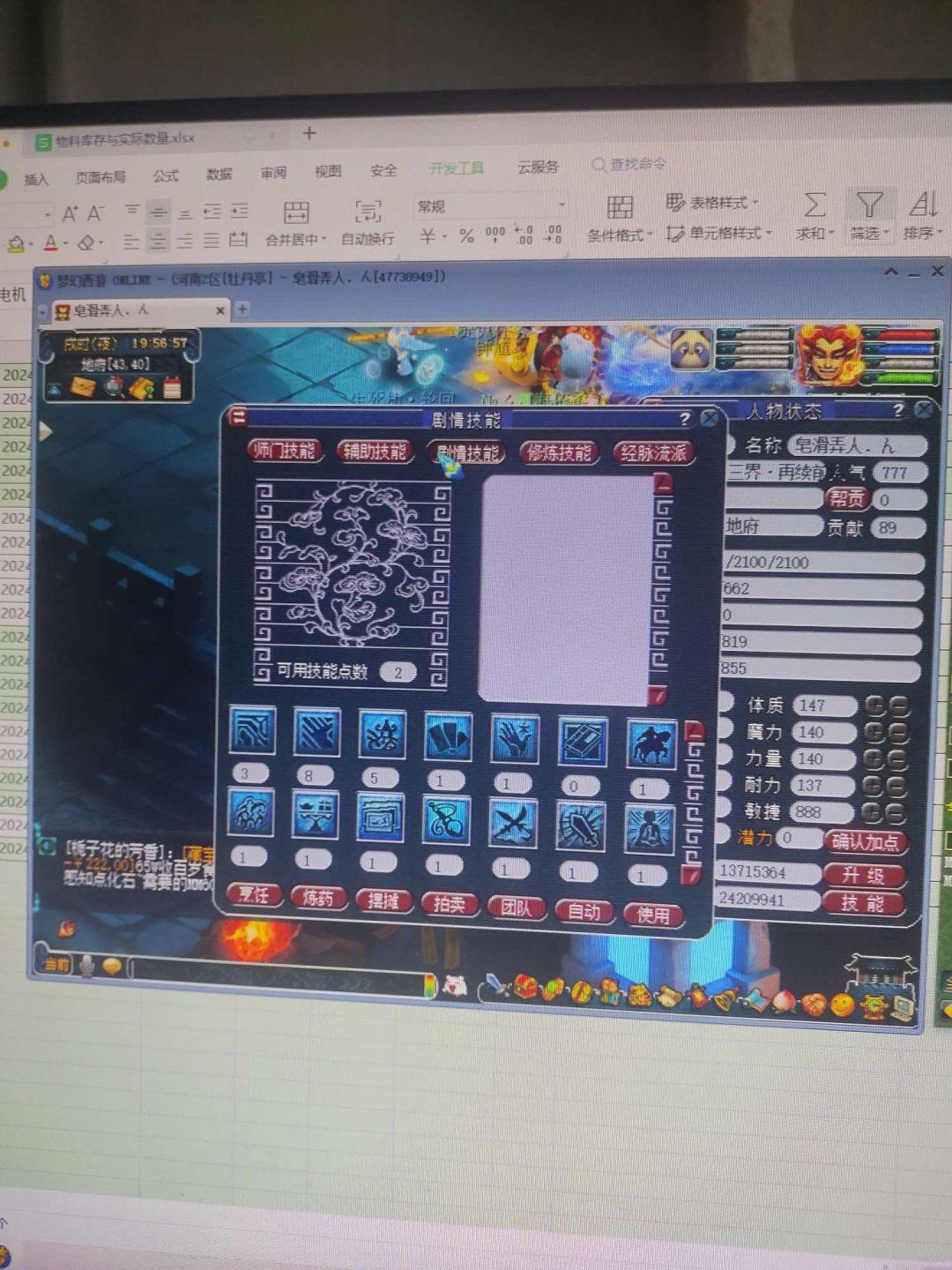Viewport: 952px width, 1270px height.
Task: Click 确认加点 to confirm points
Action: coord(865,841)
